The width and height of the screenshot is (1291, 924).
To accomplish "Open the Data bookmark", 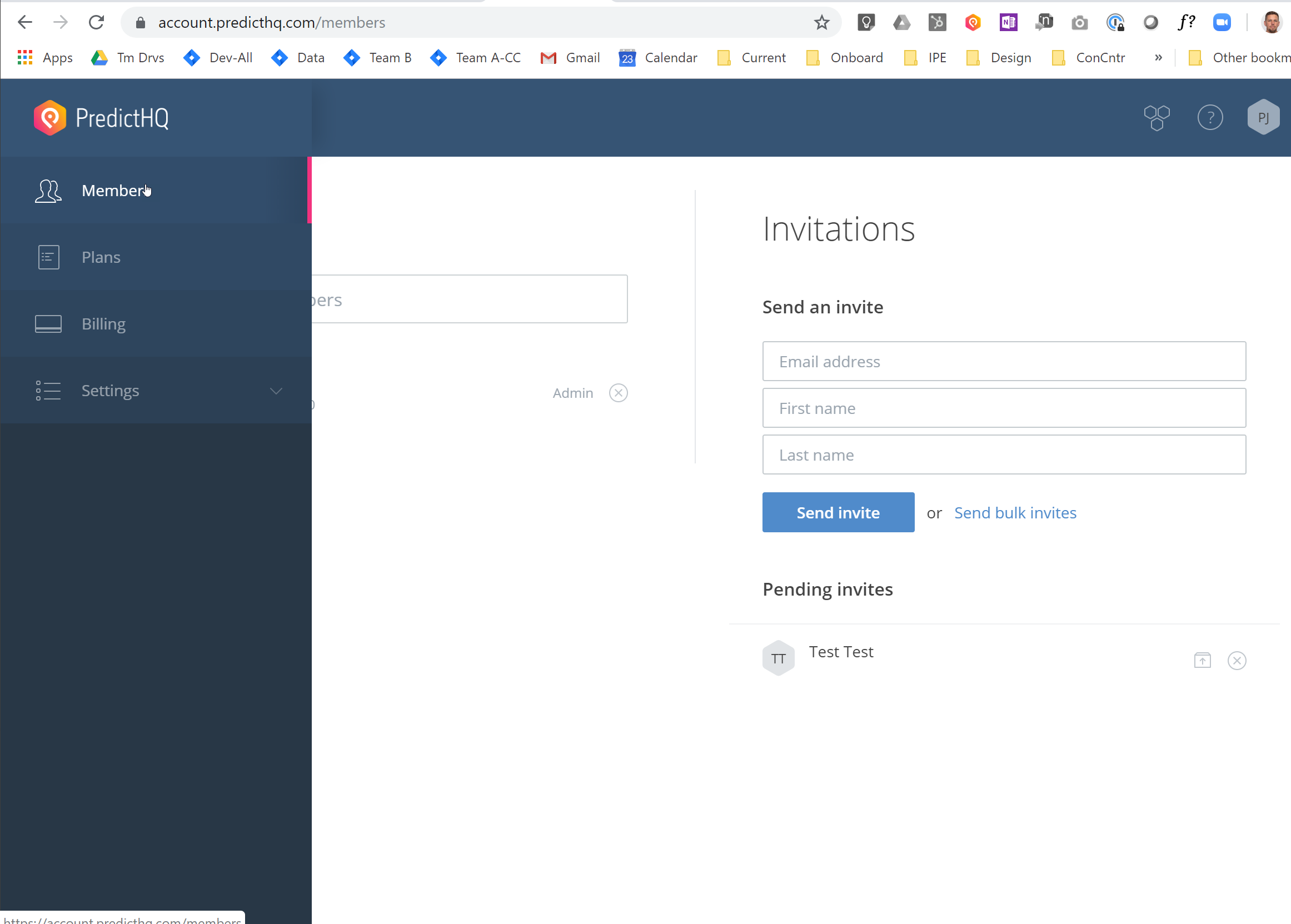I will (298, 57).
